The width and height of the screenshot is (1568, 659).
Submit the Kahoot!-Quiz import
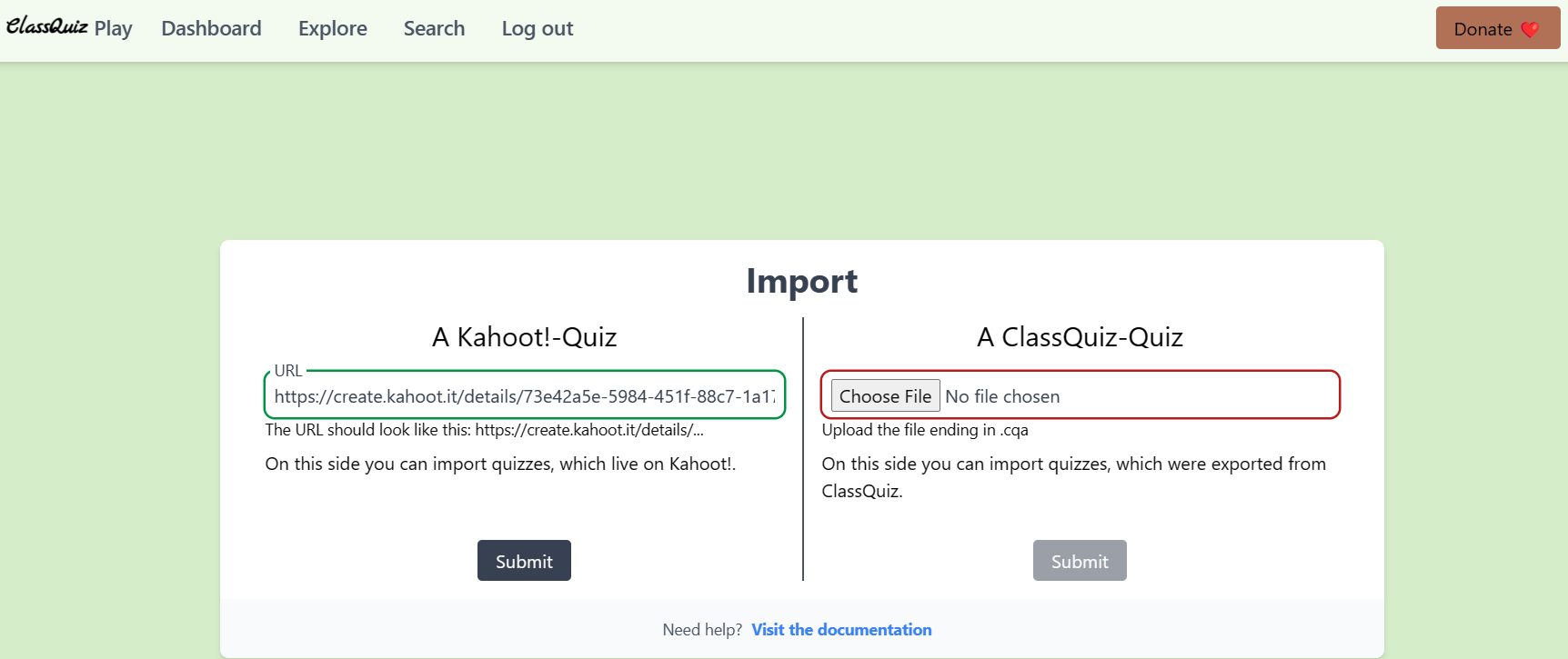click(524, 561)
